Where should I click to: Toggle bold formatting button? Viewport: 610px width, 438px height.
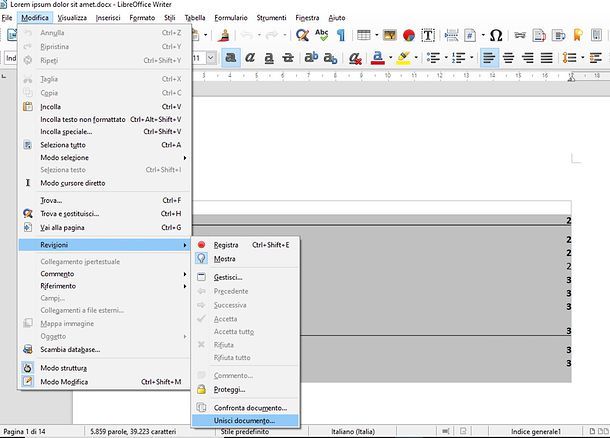coord(231,58)
